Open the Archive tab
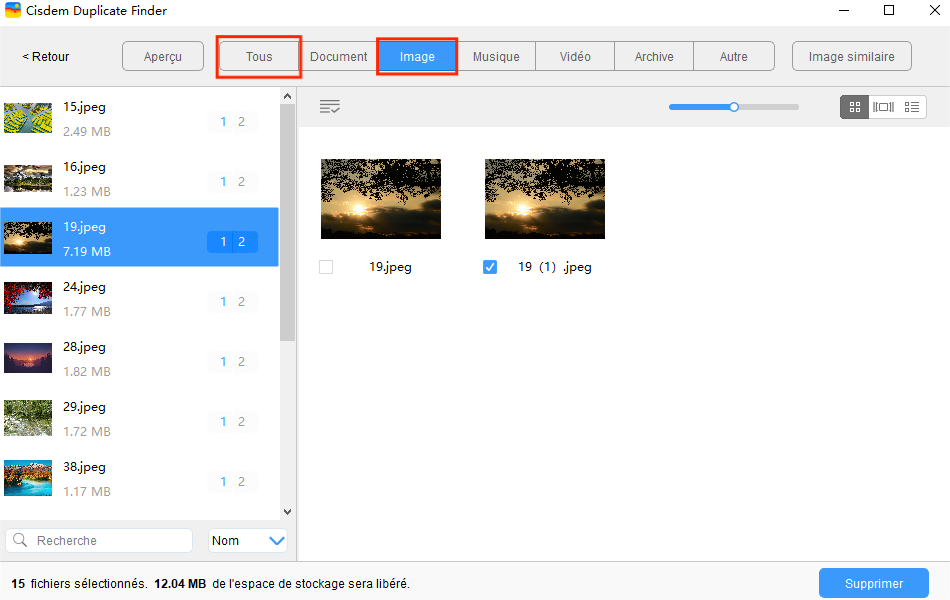 [x=654, y=56]
